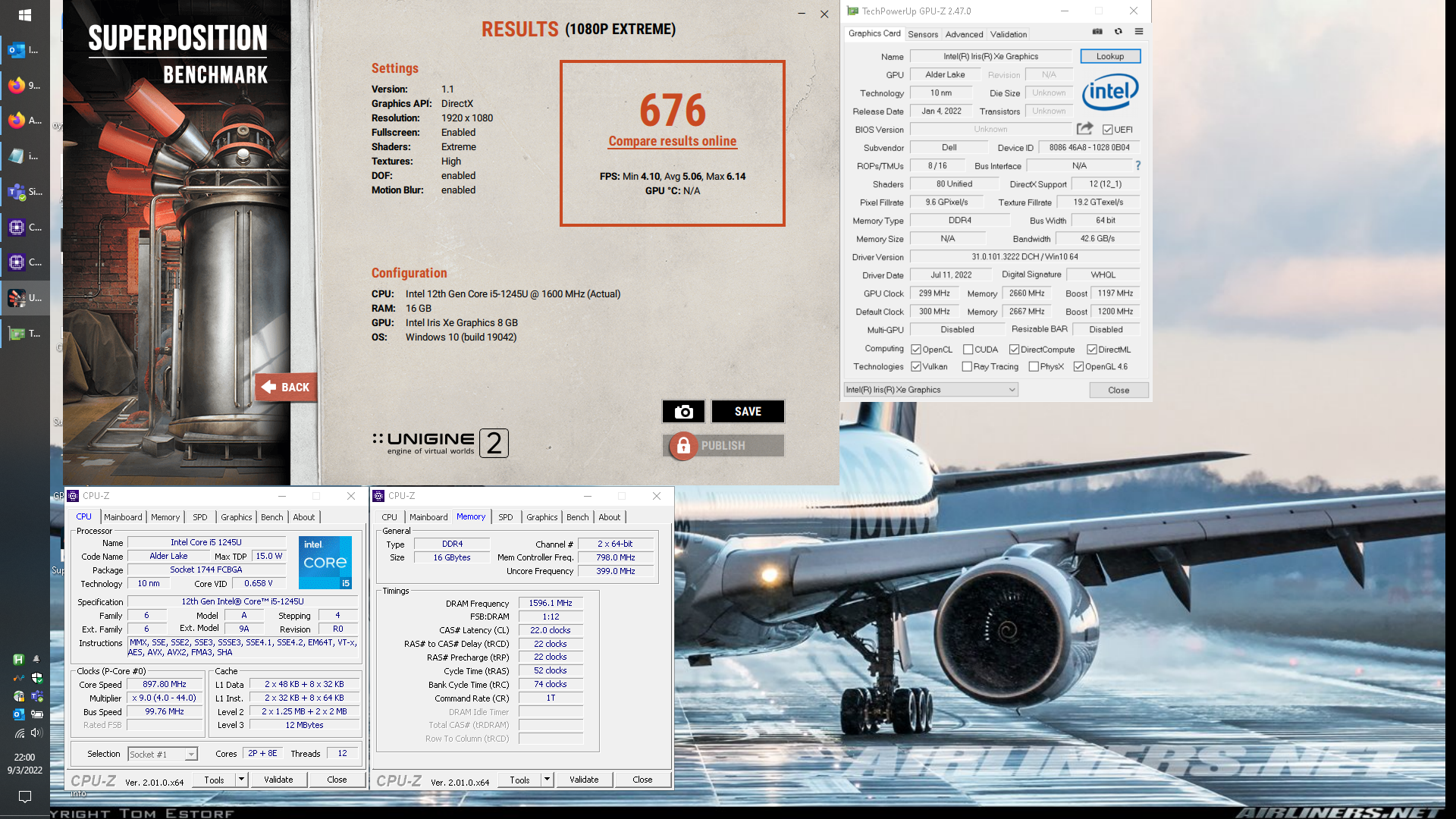Open the Bench tab in left CPU-Z window

(272, 517)
